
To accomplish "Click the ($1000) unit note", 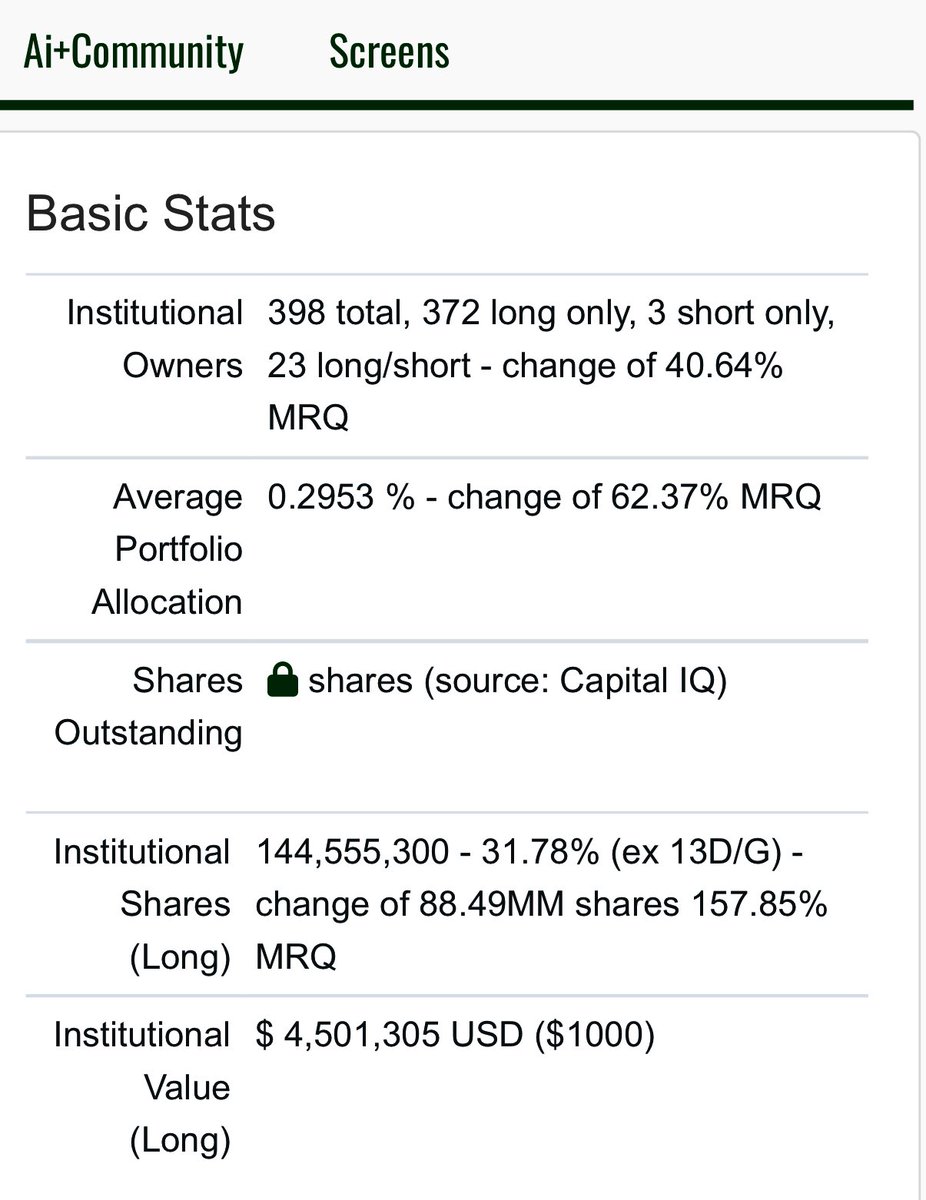I will 594,1035.
